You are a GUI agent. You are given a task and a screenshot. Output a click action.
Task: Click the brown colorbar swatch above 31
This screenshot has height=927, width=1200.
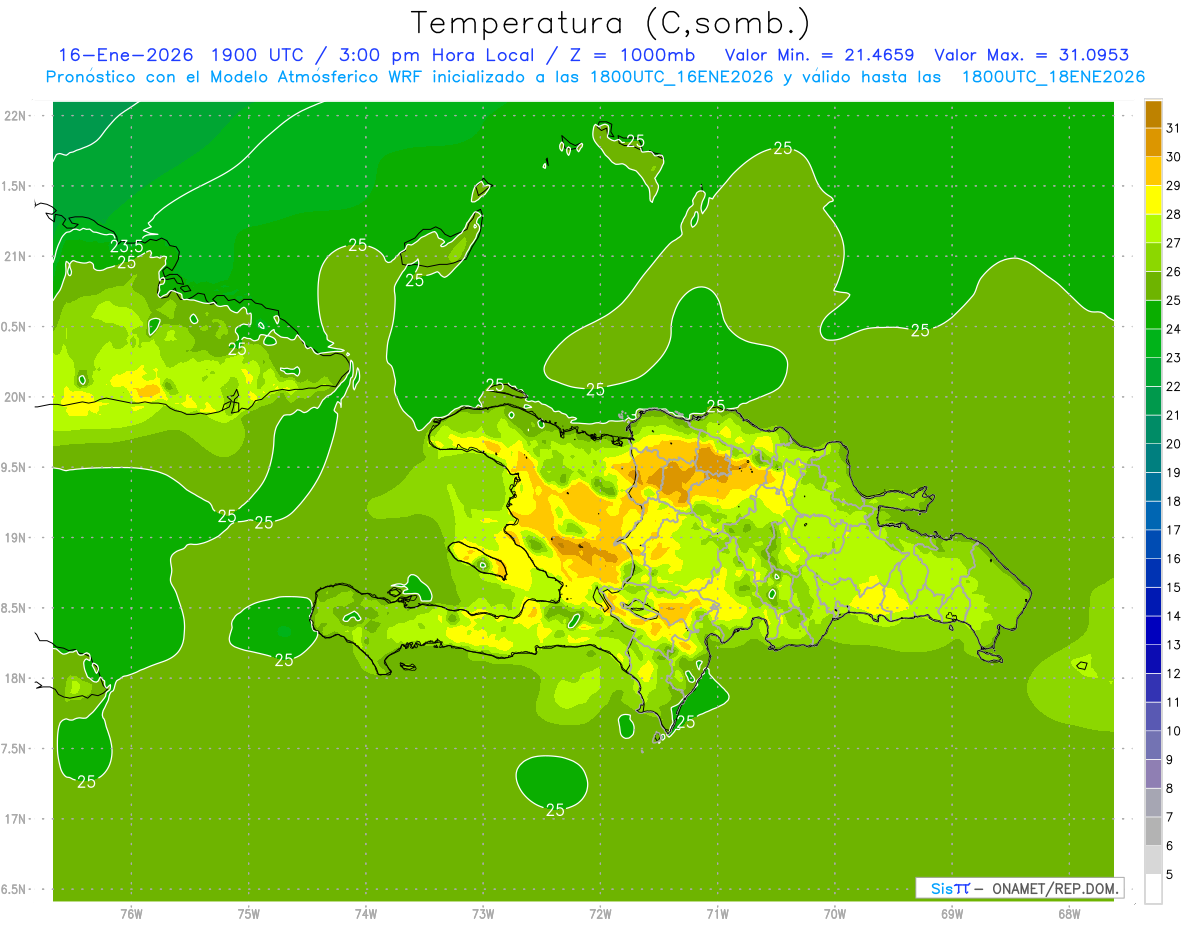pyautogui.click(x=1153, y=114)
